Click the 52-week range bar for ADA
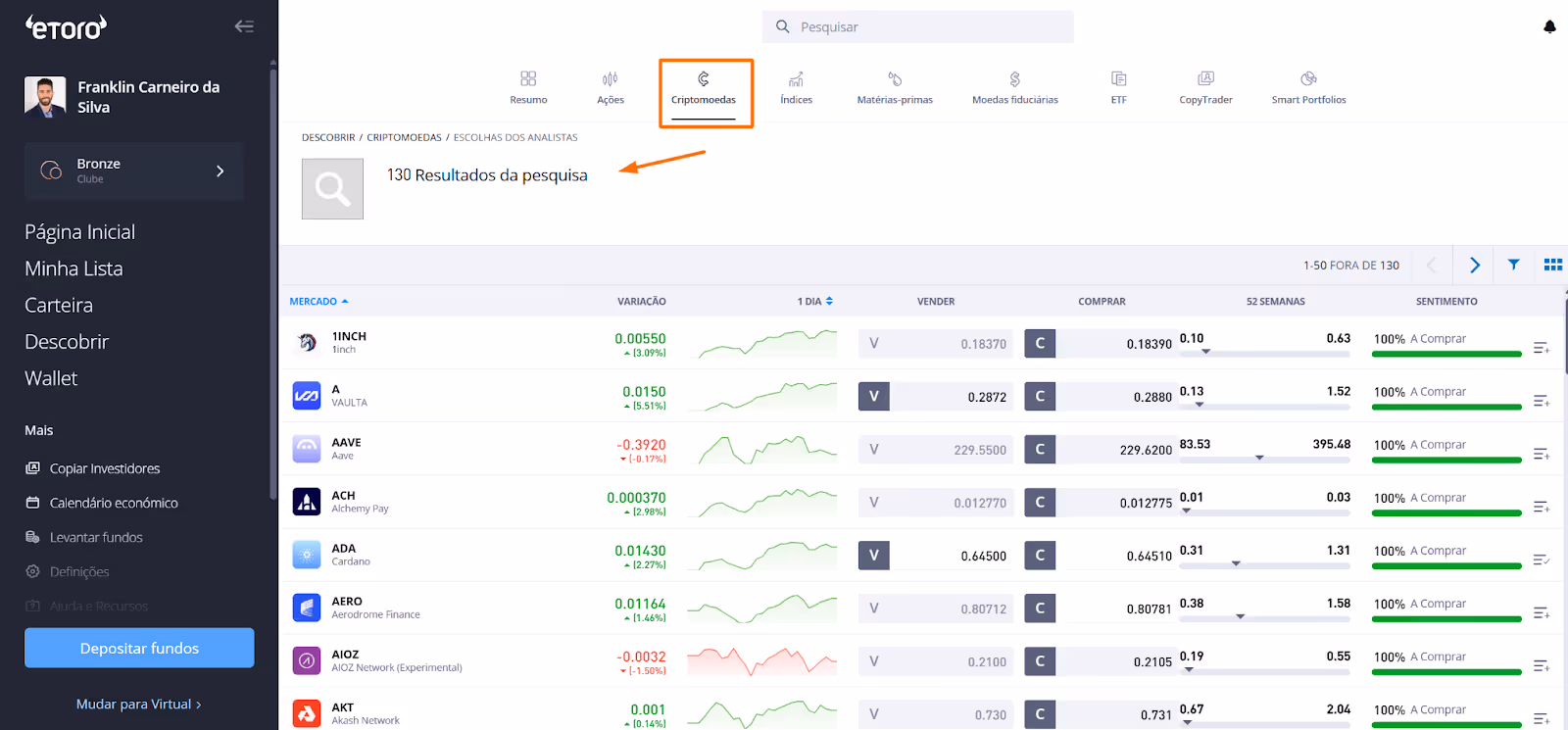This screenshot has height=730, width=1568. [1265, 563]
